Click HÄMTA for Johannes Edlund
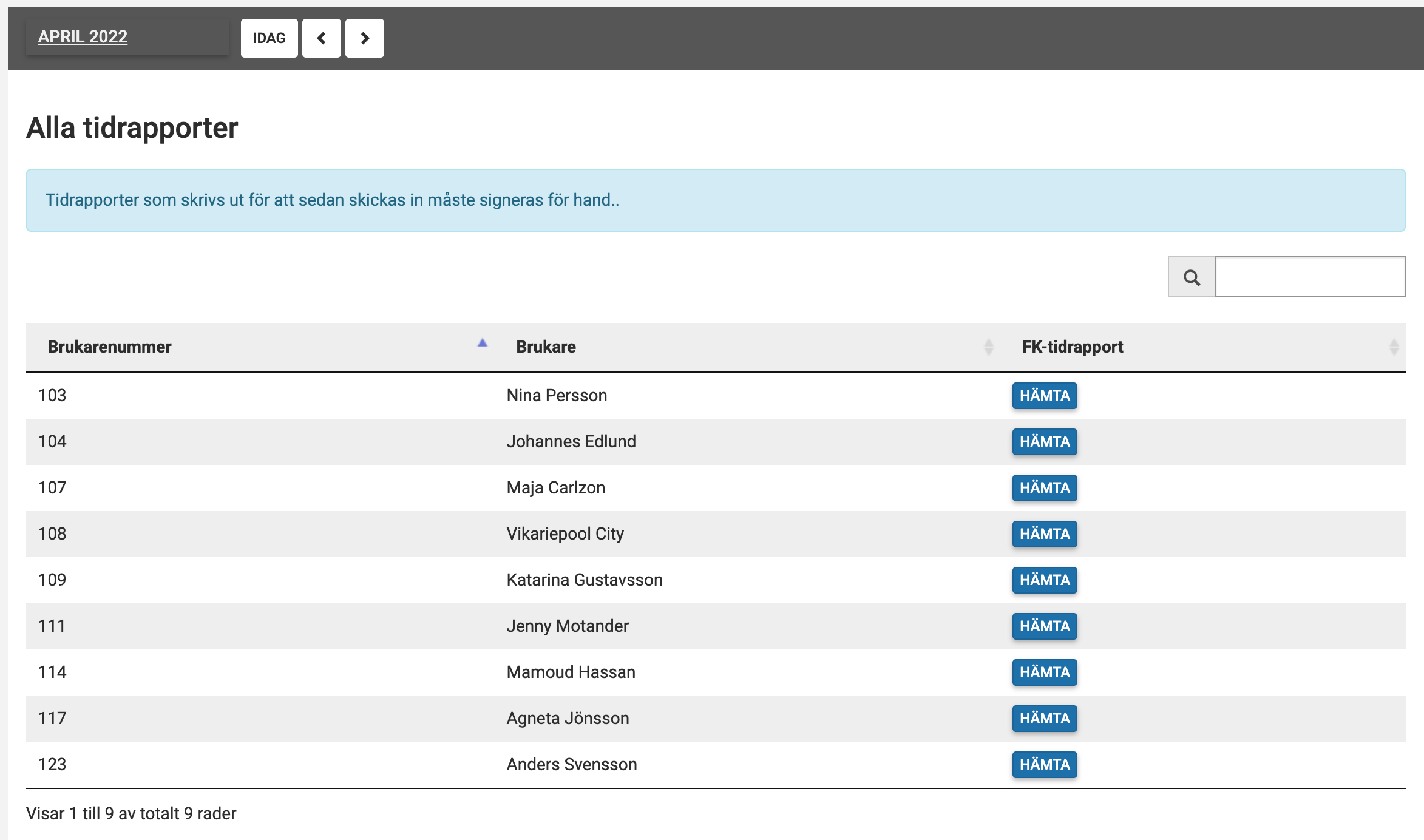The height and width of the screenshot is (840, 1424). point(1044,442)
